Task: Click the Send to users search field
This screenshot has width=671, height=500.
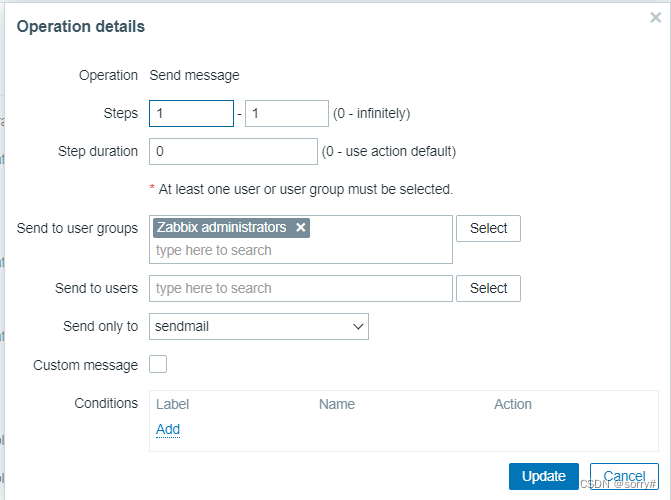Action: click(301, 289)
